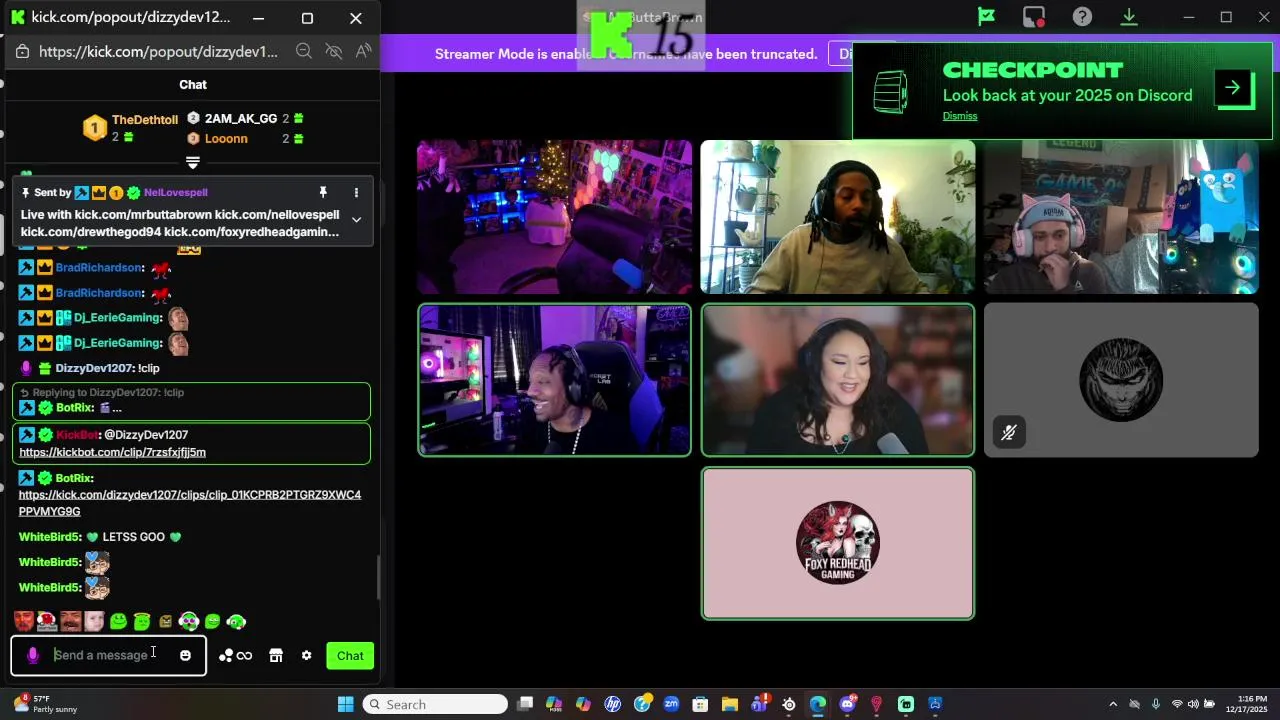Open the Kick shop storefront icon
Viewport: 1280px width, 720px height.
(276, 656)
